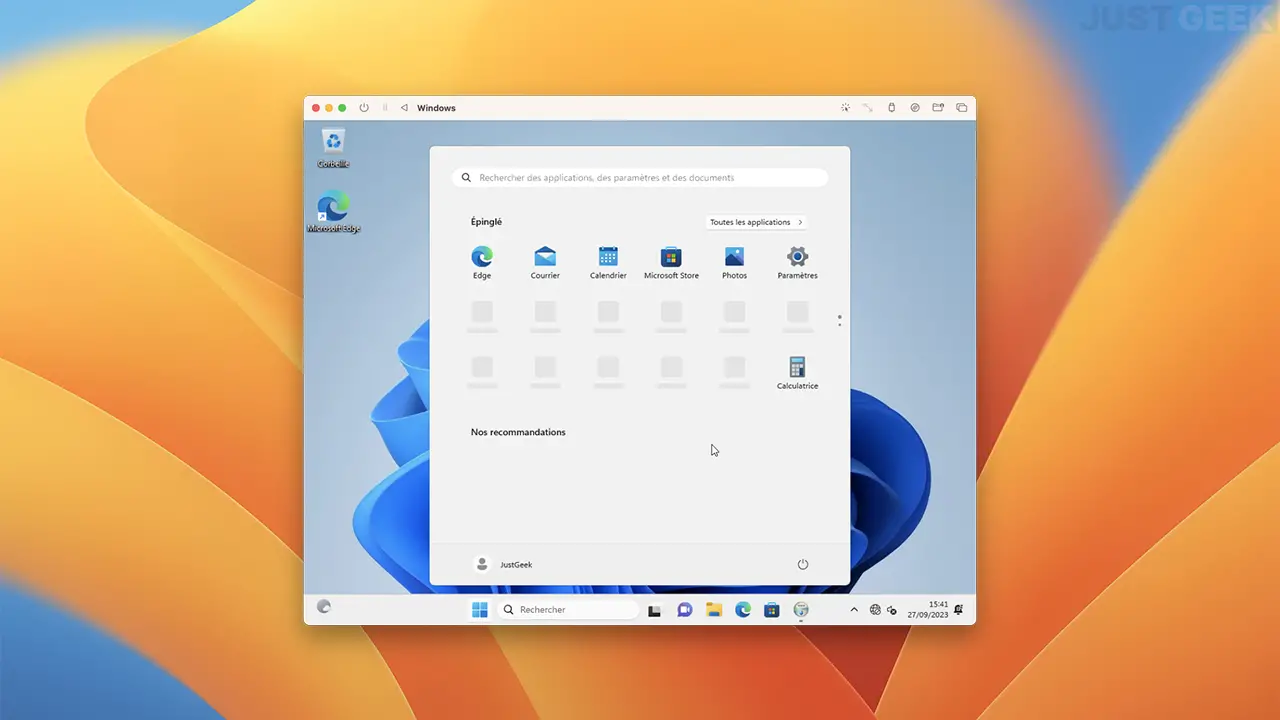Viewport: 1280px width, 720px height.
Task: Click the tray icon left of the clock
Action: [891, 610]
